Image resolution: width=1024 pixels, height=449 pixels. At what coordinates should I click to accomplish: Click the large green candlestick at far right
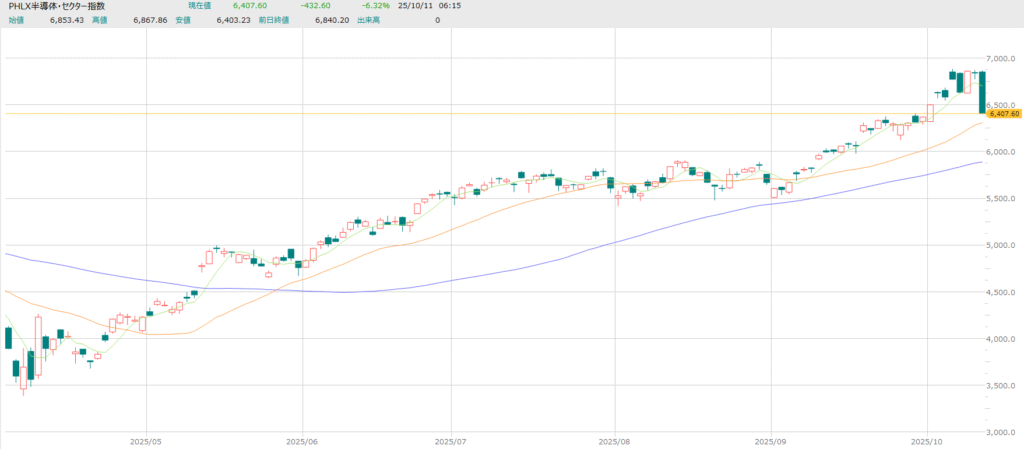[983, 92]
